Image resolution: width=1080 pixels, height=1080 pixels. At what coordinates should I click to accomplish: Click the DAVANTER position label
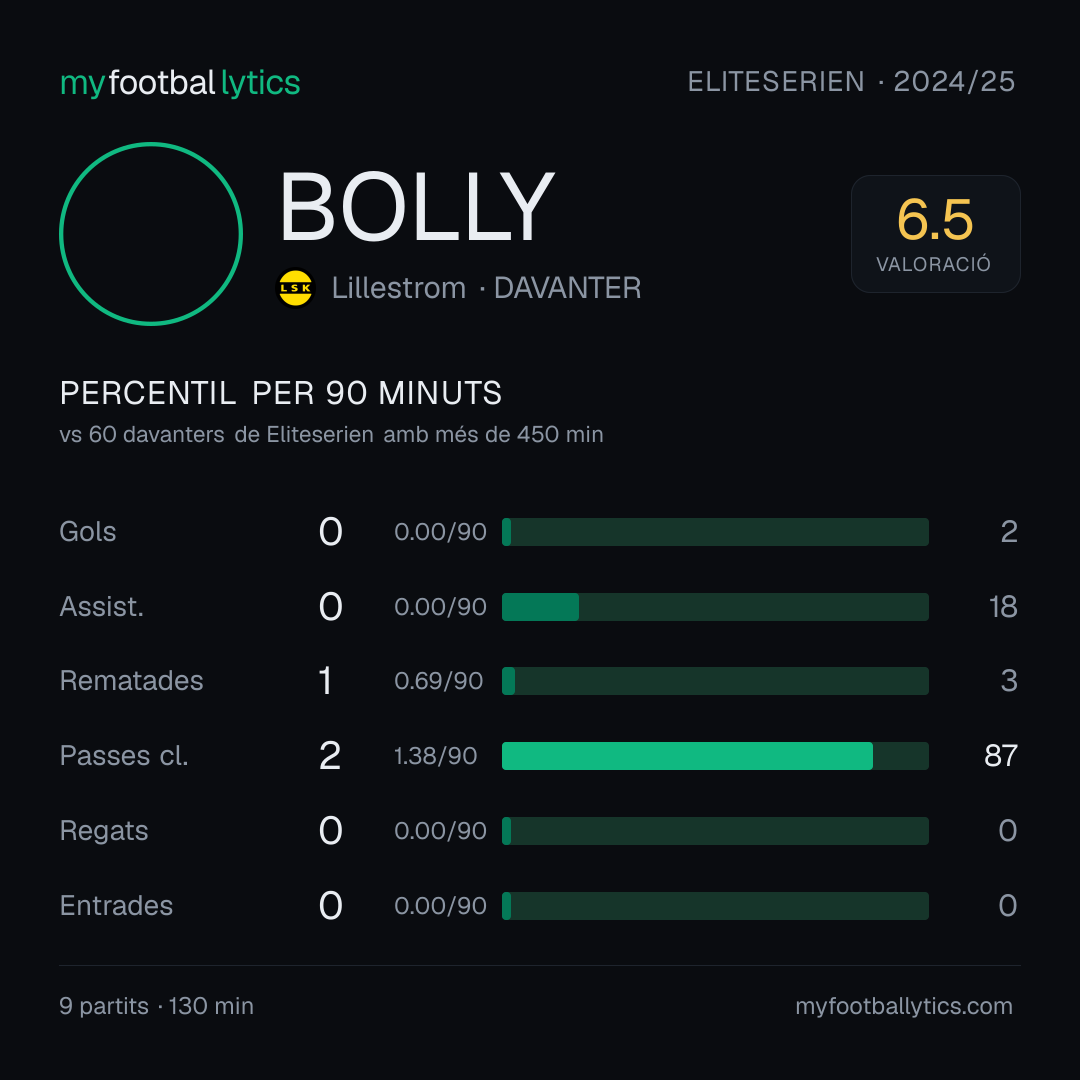pos(568,288)
